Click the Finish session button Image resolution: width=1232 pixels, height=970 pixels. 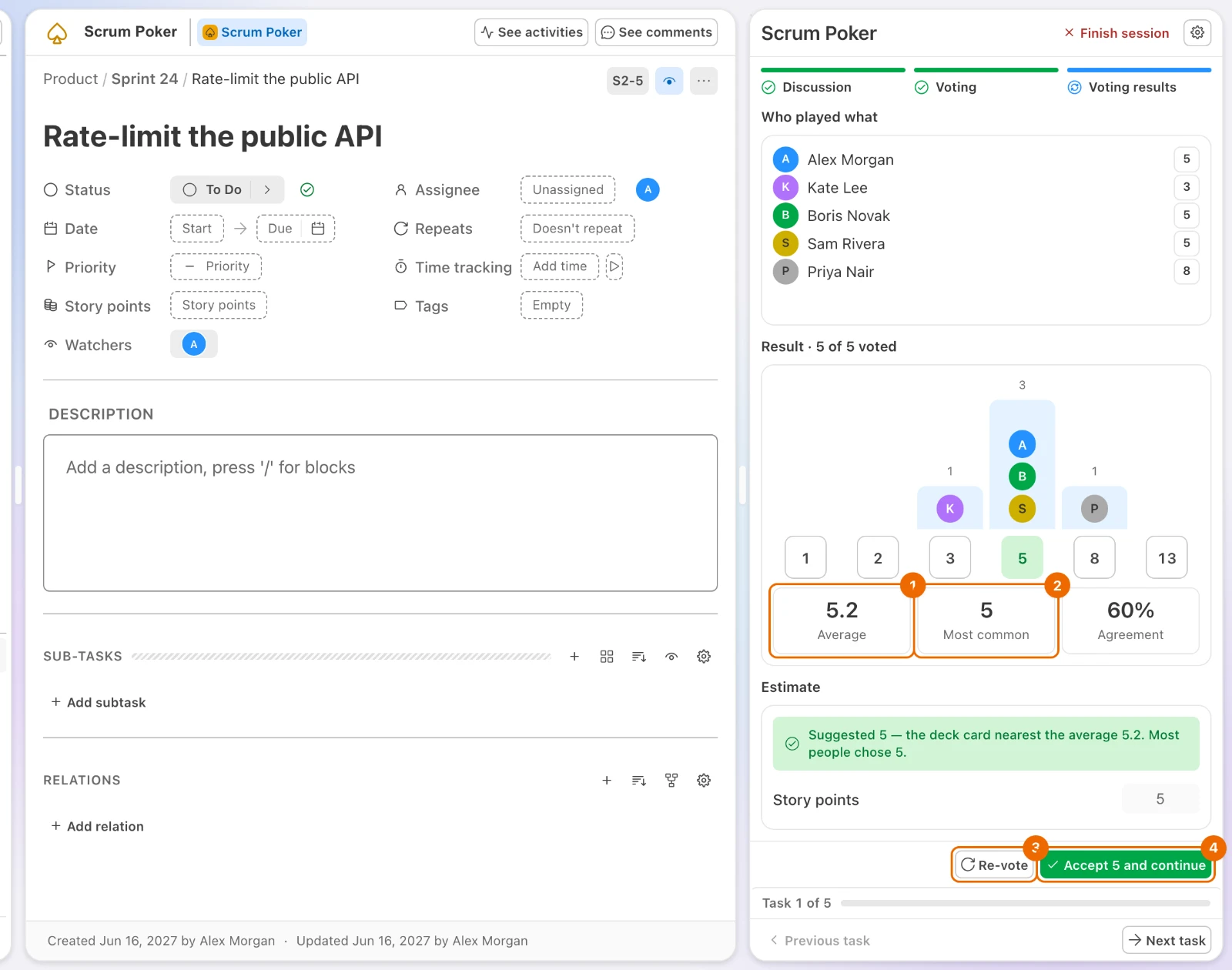pyautogui.click(x=1116, y=33)
